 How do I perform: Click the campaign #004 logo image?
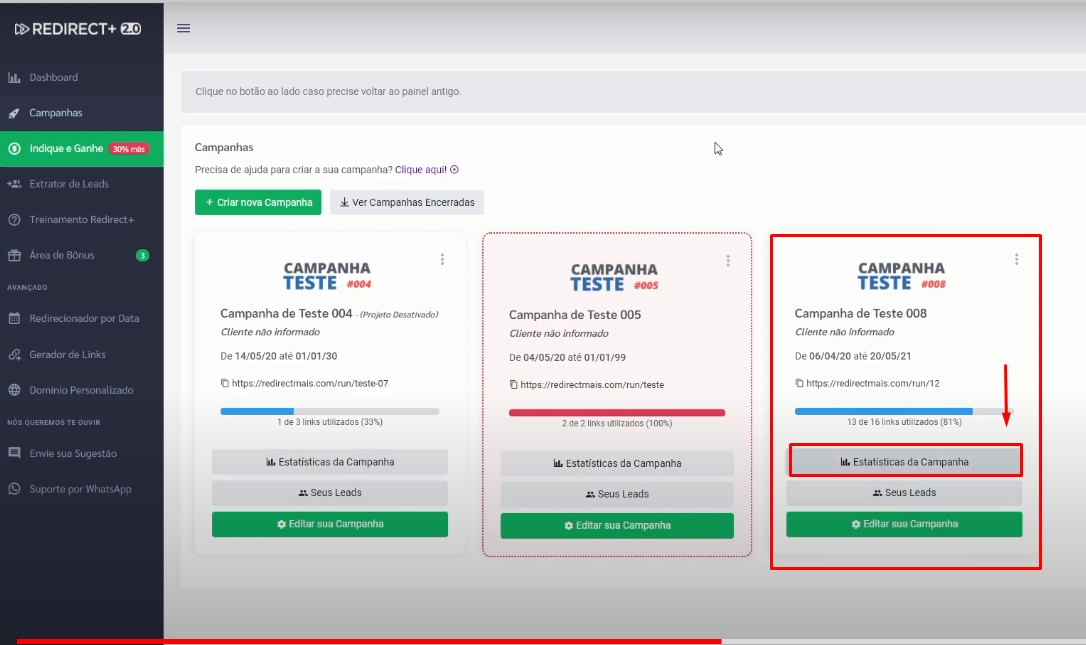328,276
